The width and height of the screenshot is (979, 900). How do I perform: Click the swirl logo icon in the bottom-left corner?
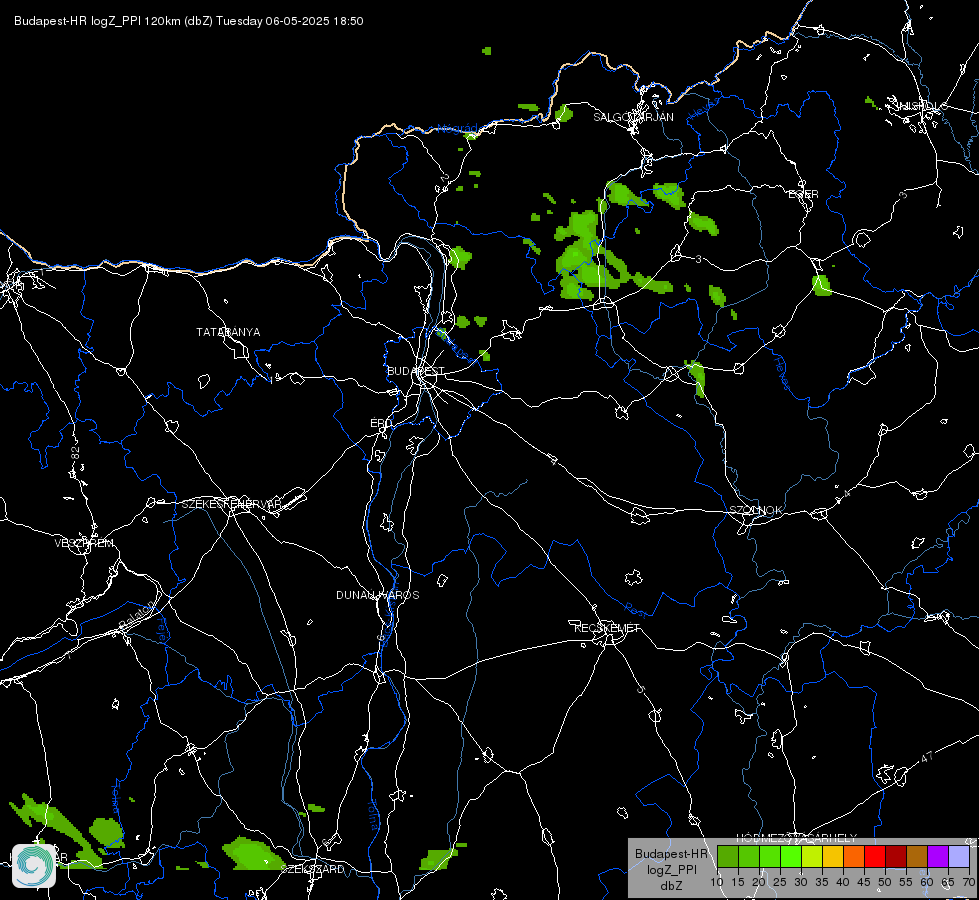tap(34, 865)
